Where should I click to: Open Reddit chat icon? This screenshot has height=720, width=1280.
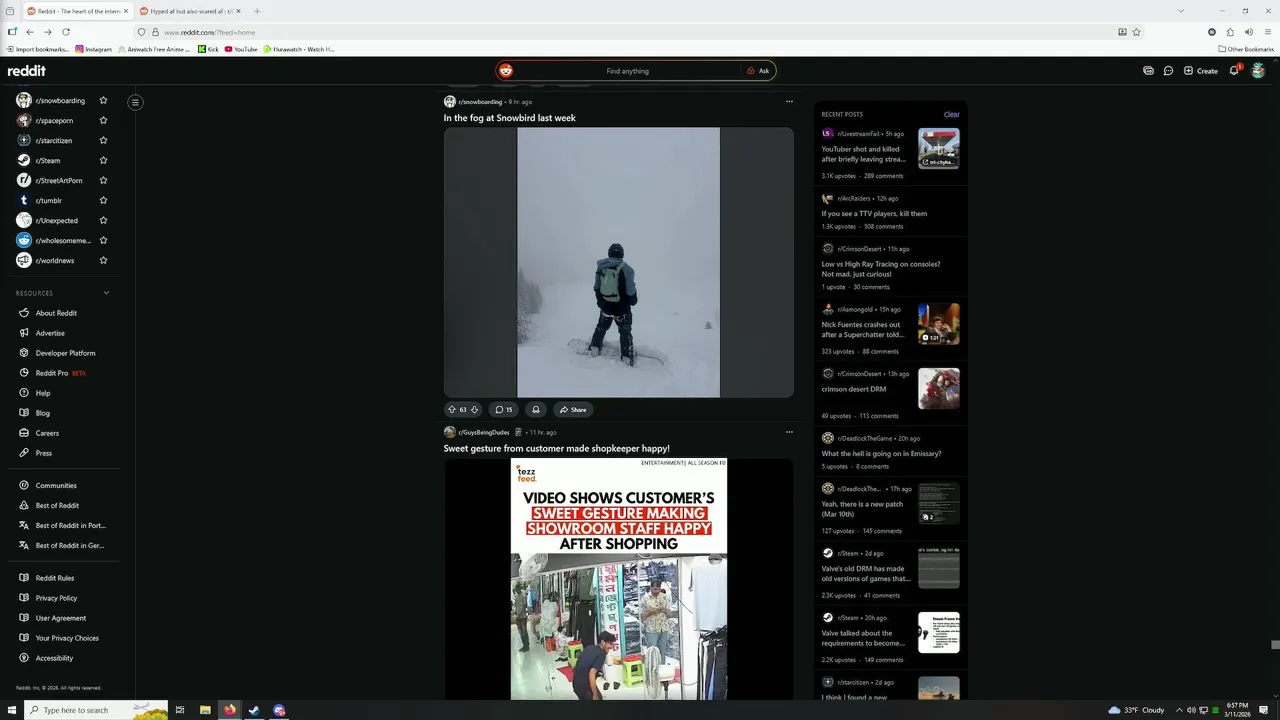coord(1168,71)
